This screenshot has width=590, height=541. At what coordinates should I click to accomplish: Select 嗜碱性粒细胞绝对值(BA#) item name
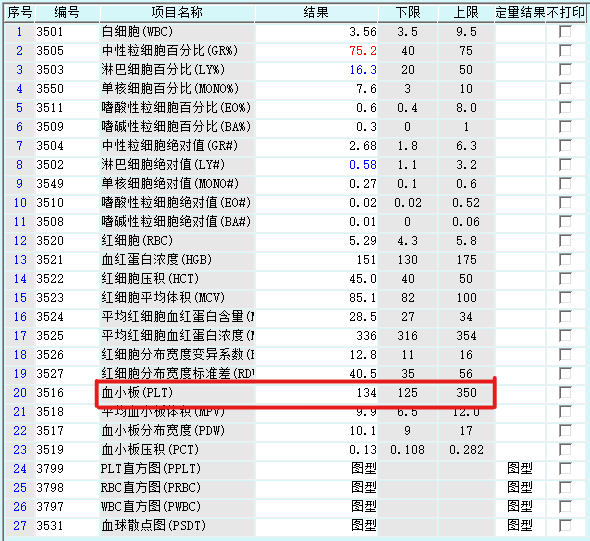coord(176,222)
